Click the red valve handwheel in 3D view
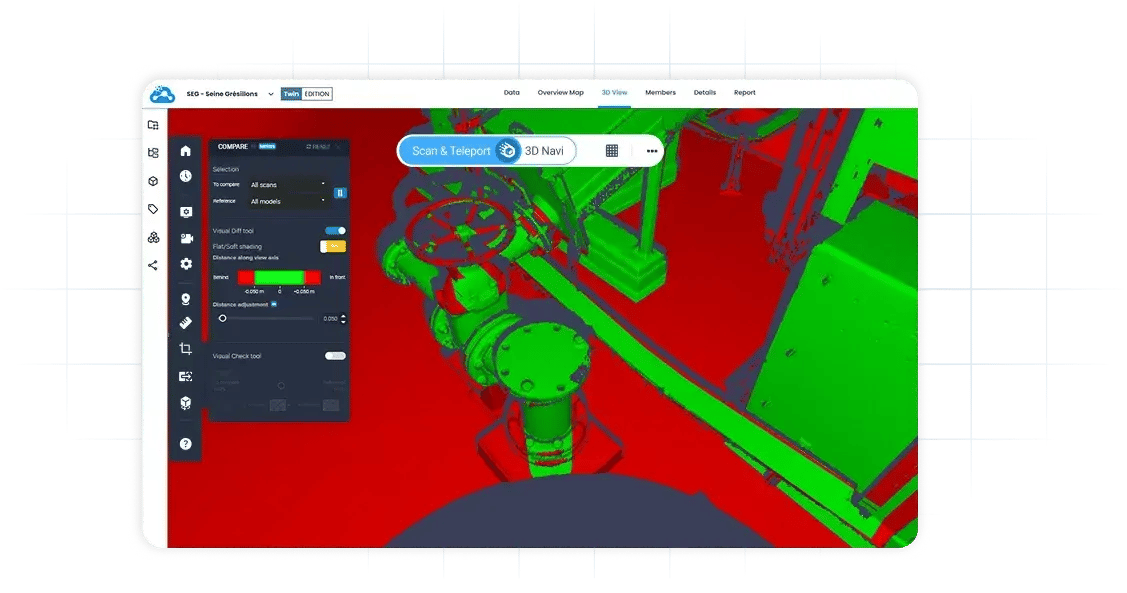 tap(460, 230)
